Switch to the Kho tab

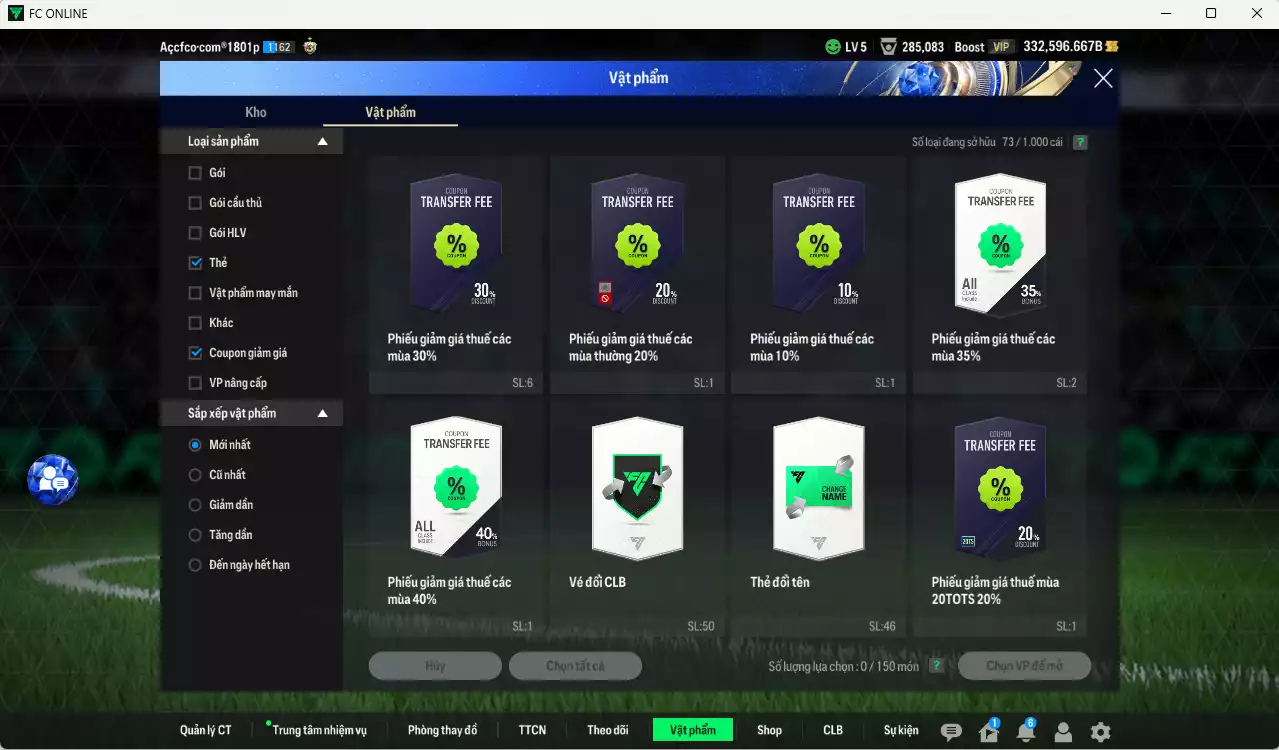click(x=256, y=112)
